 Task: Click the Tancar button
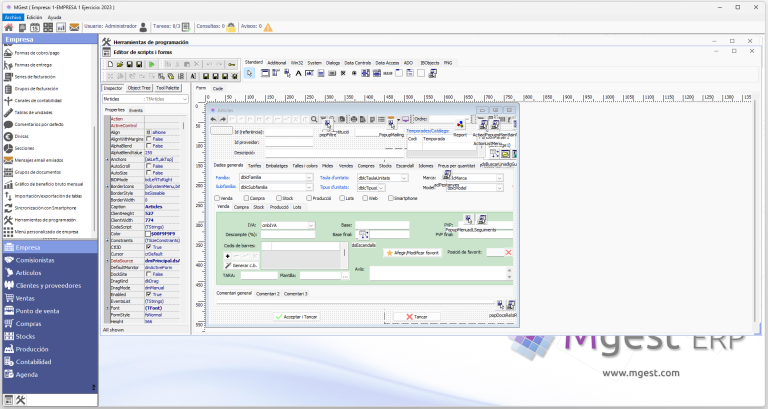pos(416,317)
